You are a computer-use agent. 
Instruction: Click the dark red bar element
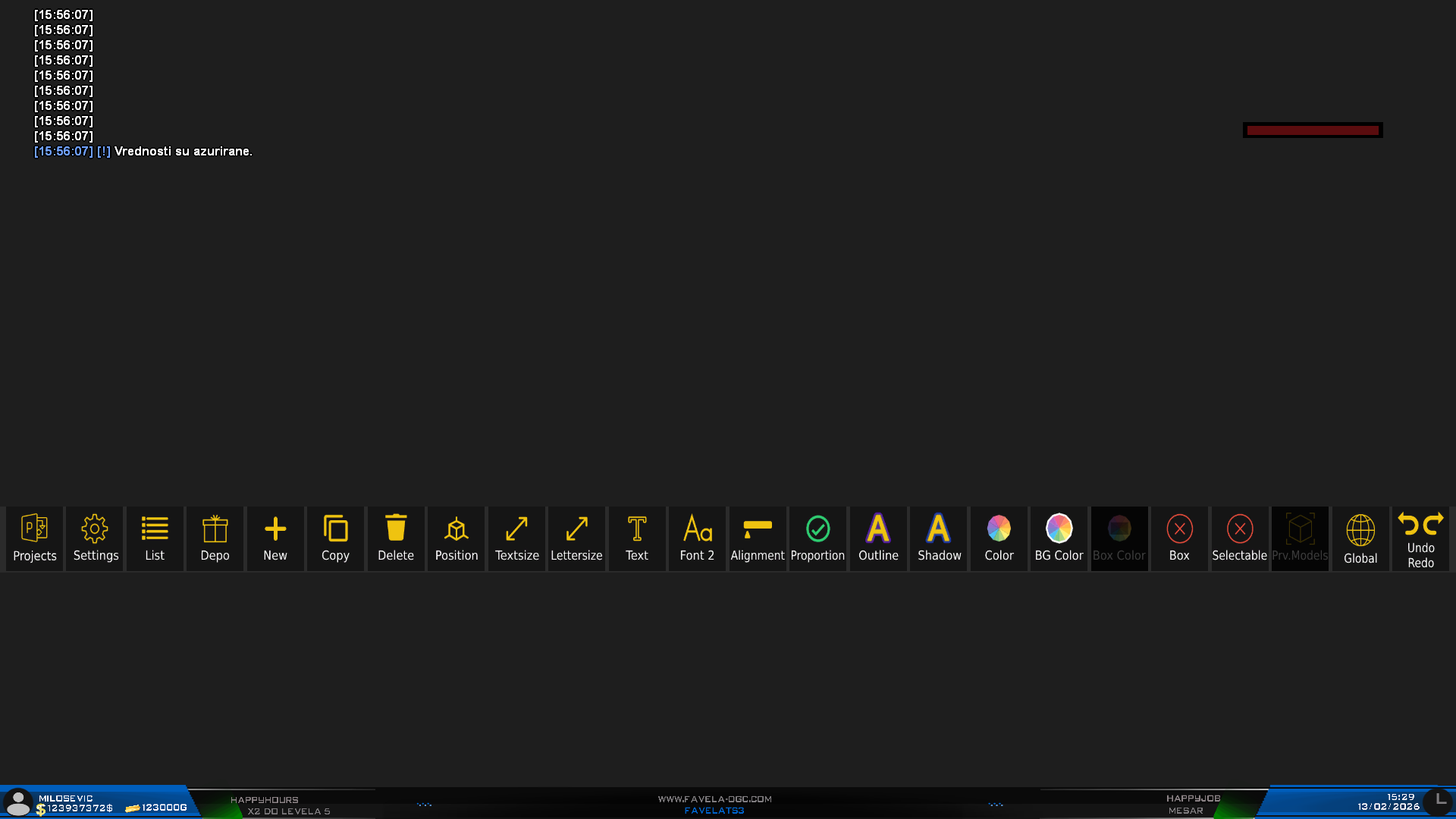tap(1313, 130)
